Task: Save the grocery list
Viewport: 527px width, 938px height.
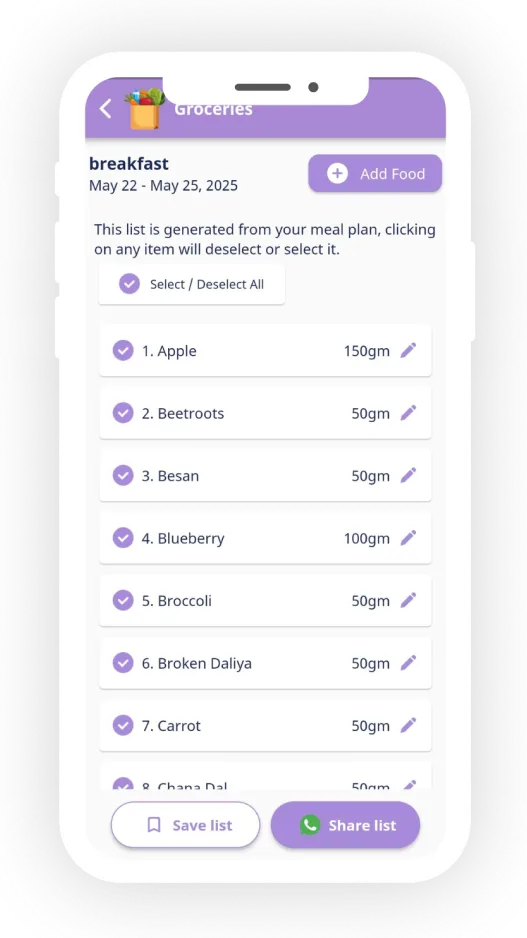Action: (185, 825)
